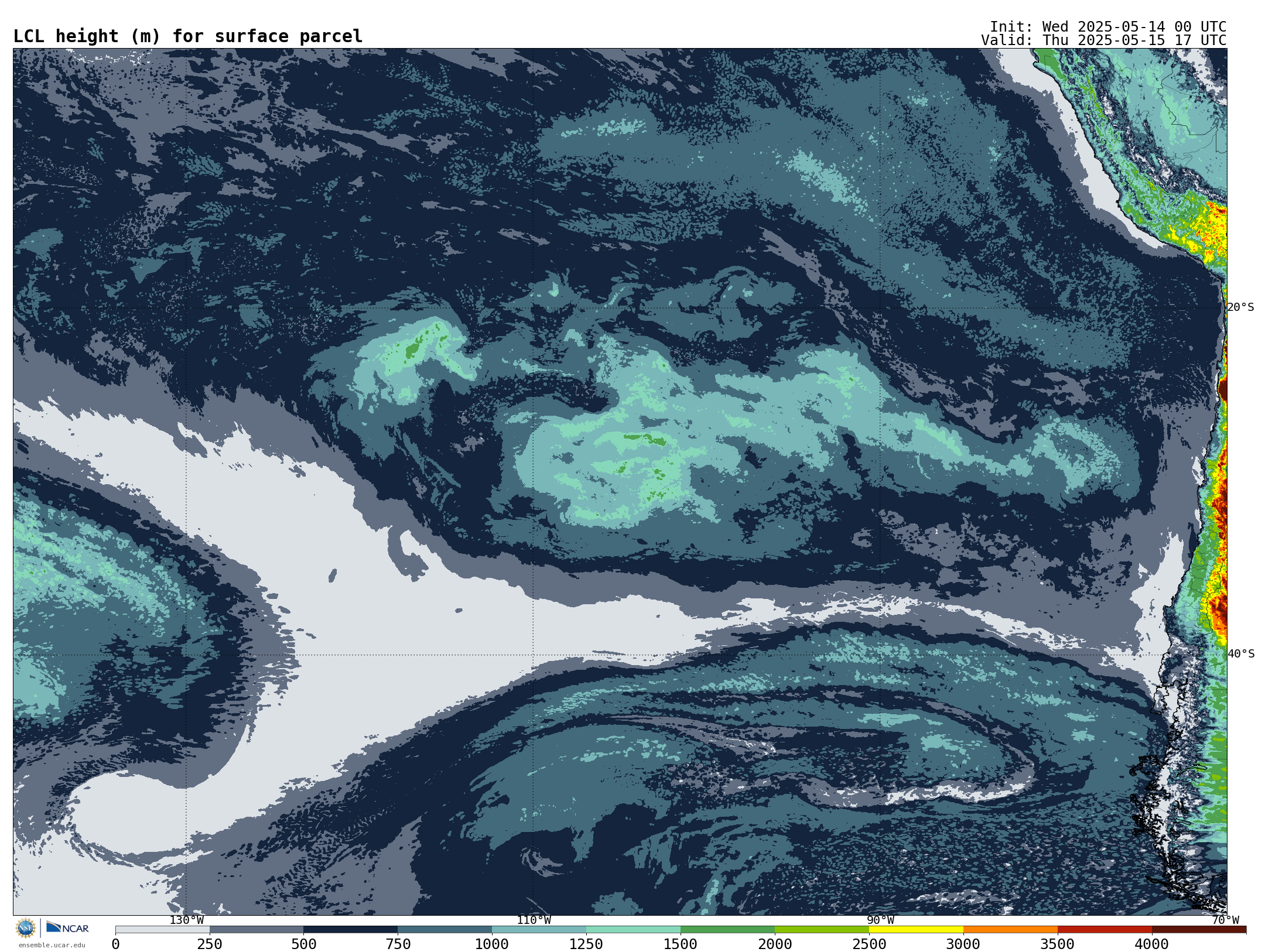The width and height of the screenshot is (1265, 952).
Task: Click the colorbar tick label 3500
Action: [x=1058, y=944]
